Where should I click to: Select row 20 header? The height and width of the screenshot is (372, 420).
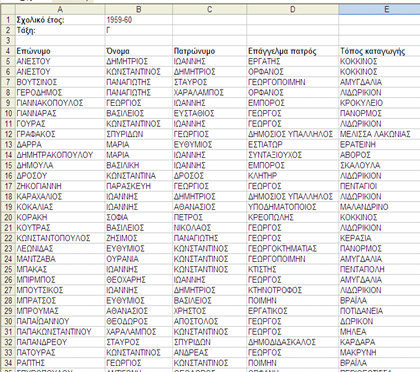click(x=8, y=217)
